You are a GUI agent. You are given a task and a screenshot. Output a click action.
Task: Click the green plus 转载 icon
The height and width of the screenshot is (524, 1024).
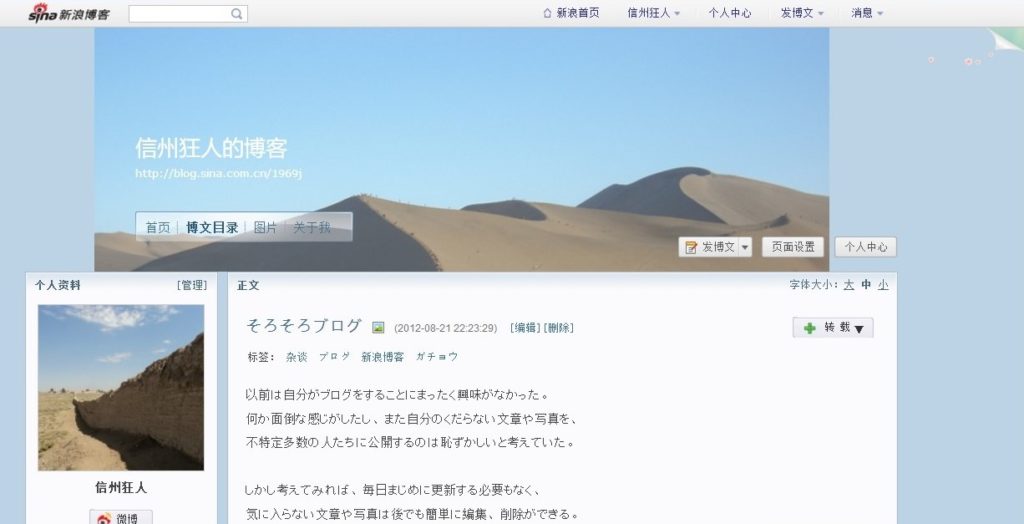[810, 328]
